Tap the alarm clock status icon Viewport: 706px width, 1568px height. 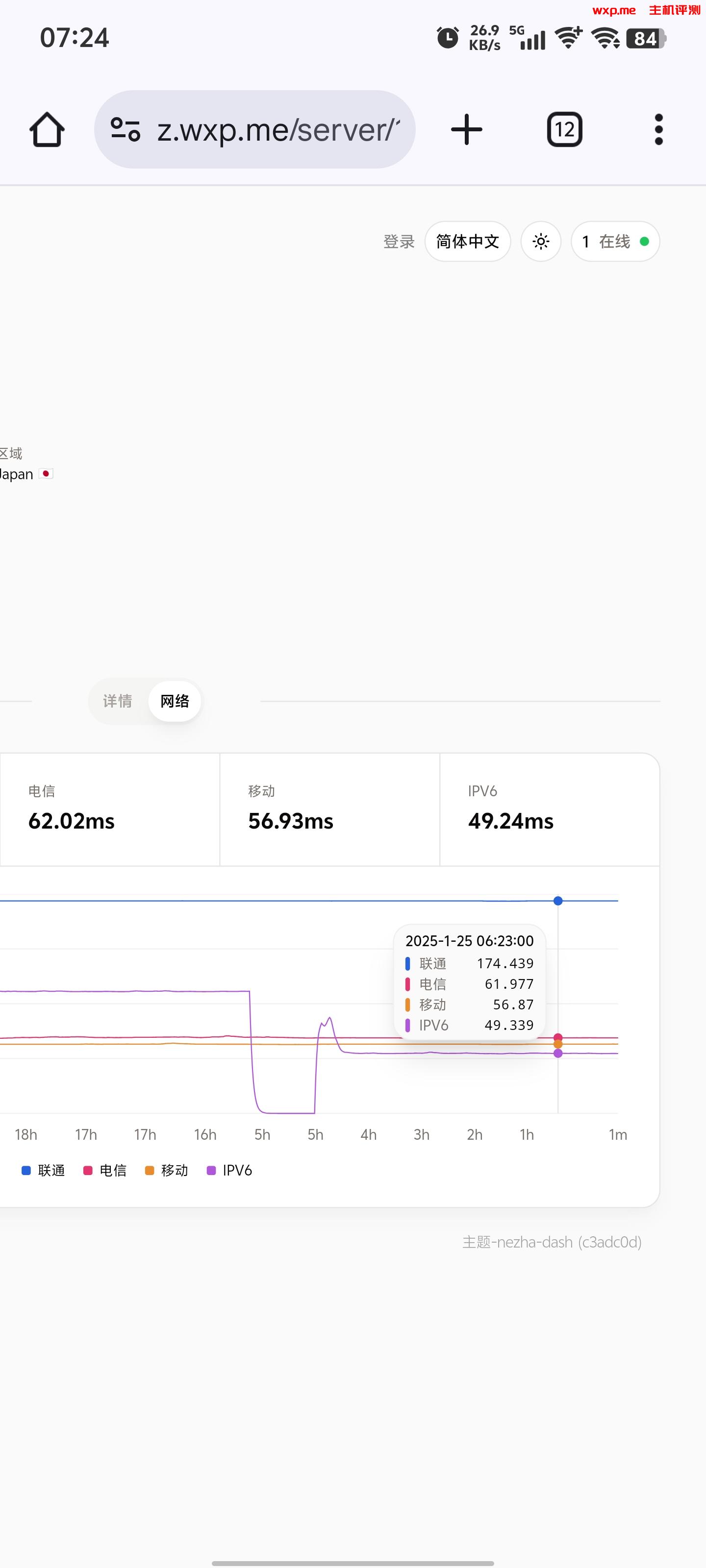(x=448, y=38)
